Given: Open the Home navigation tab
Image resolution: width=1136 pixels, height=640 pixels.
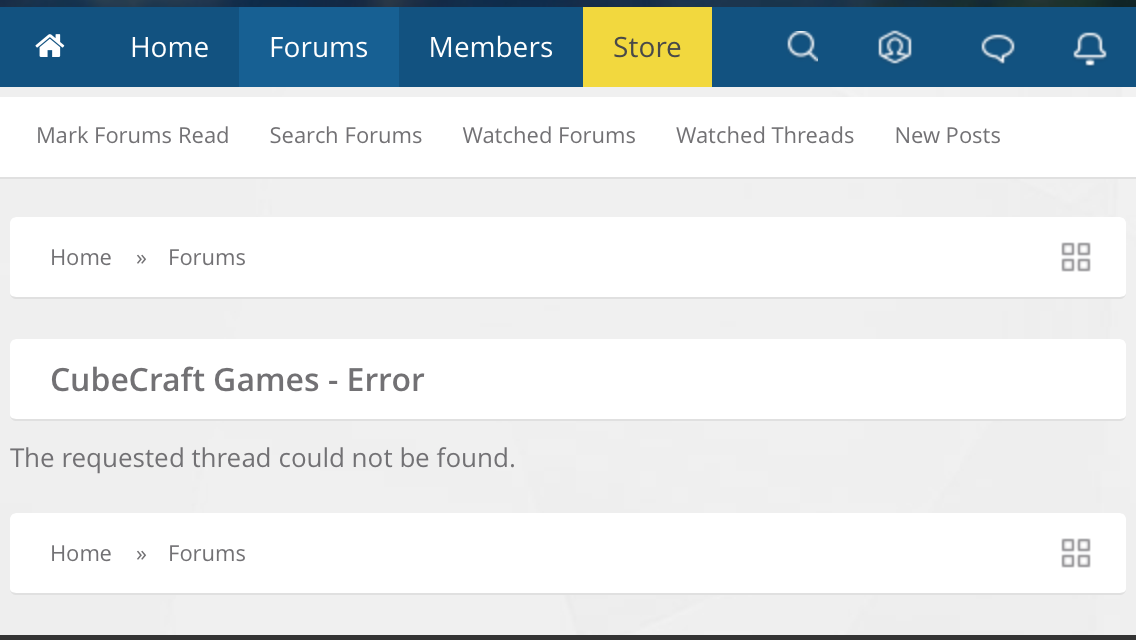Looking at the screenshot, I should [170, 47].
